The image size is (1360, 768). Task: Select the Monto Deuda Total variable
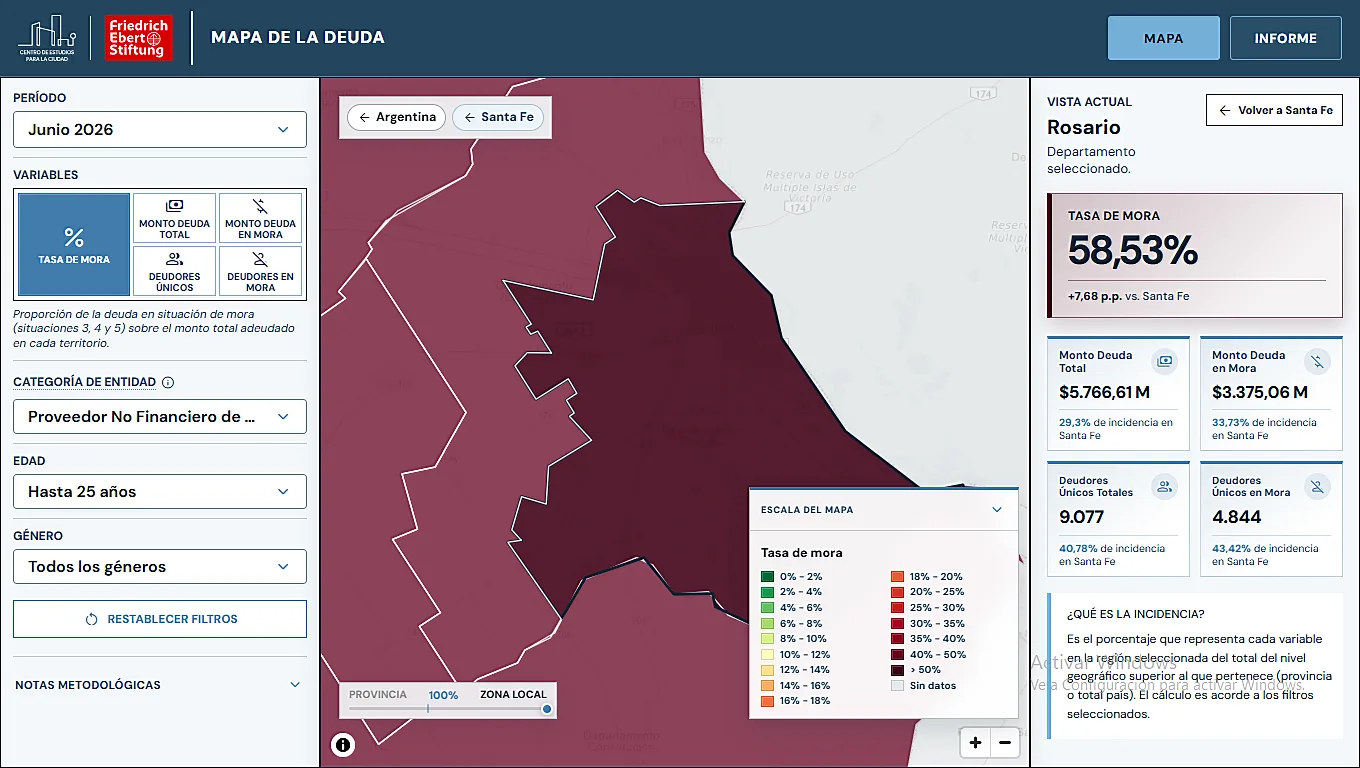pos(174,218)
